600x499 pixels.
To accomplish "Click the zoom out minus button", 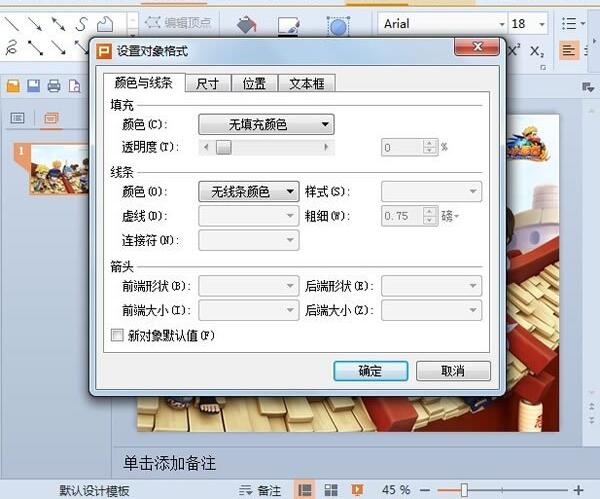I will [425, 490].
